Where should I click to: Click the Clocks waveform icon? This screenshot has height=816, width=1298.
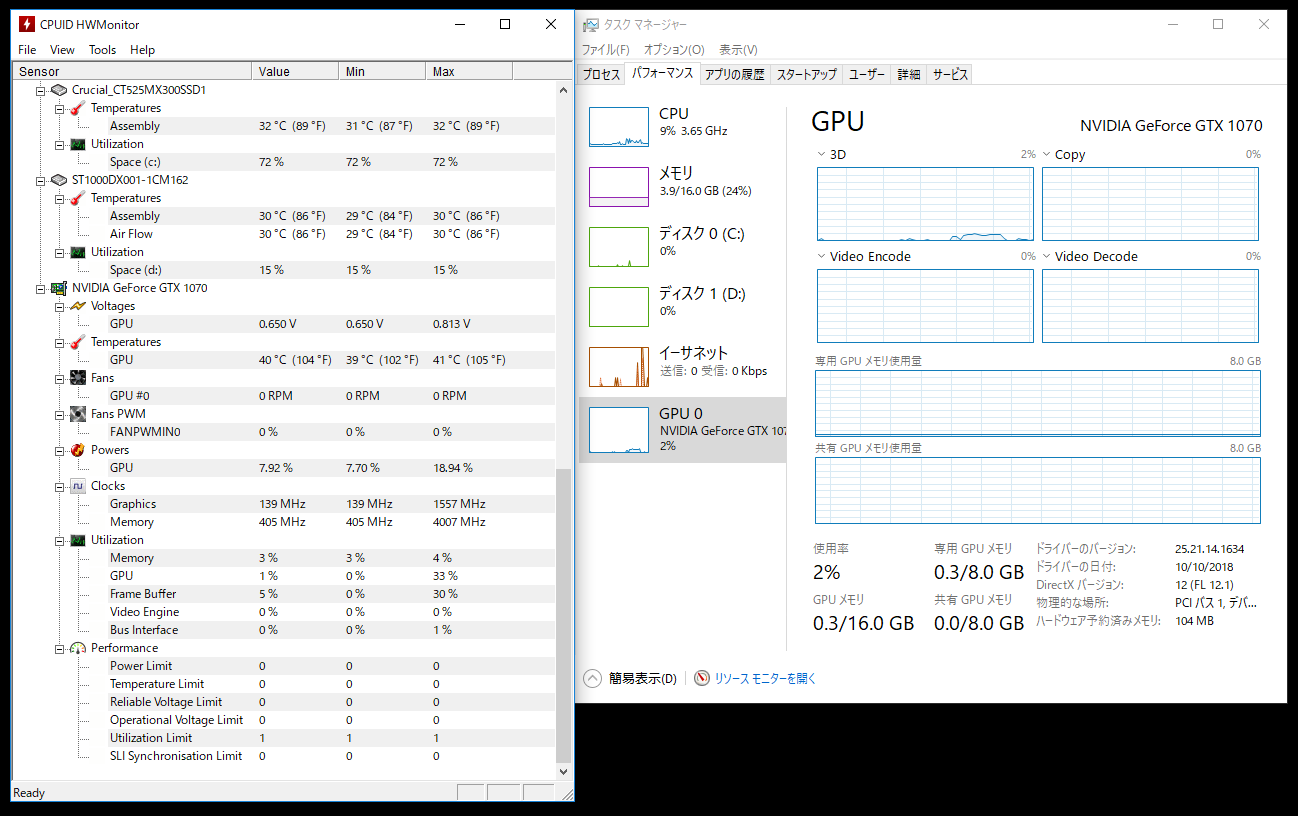pyautogui.click(x=77, y=486)
